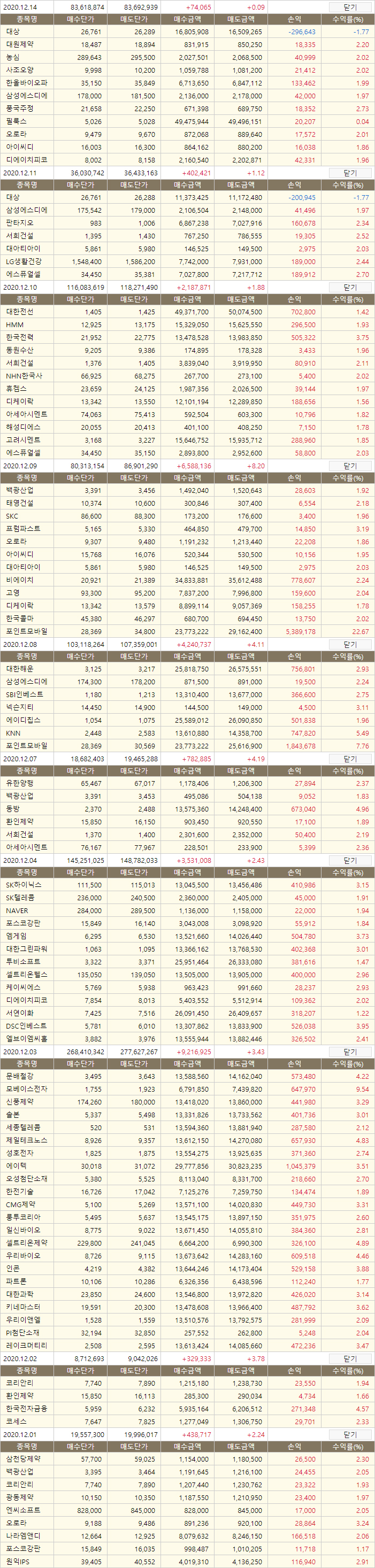The image size is (375, 1568).
Task: Select the 대원제약 stock row name
Action: 20,44
